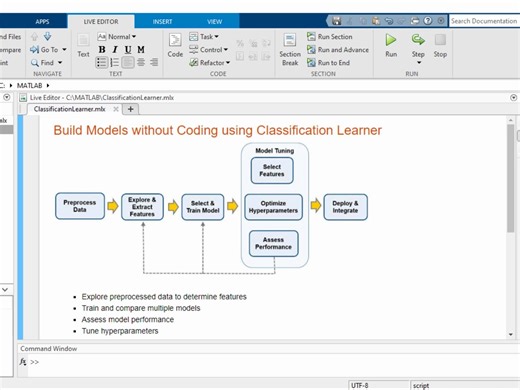This screenshot has width=520, height=390.
Task: Toggle underline text formatting
Action: click(x=128, y=50)
